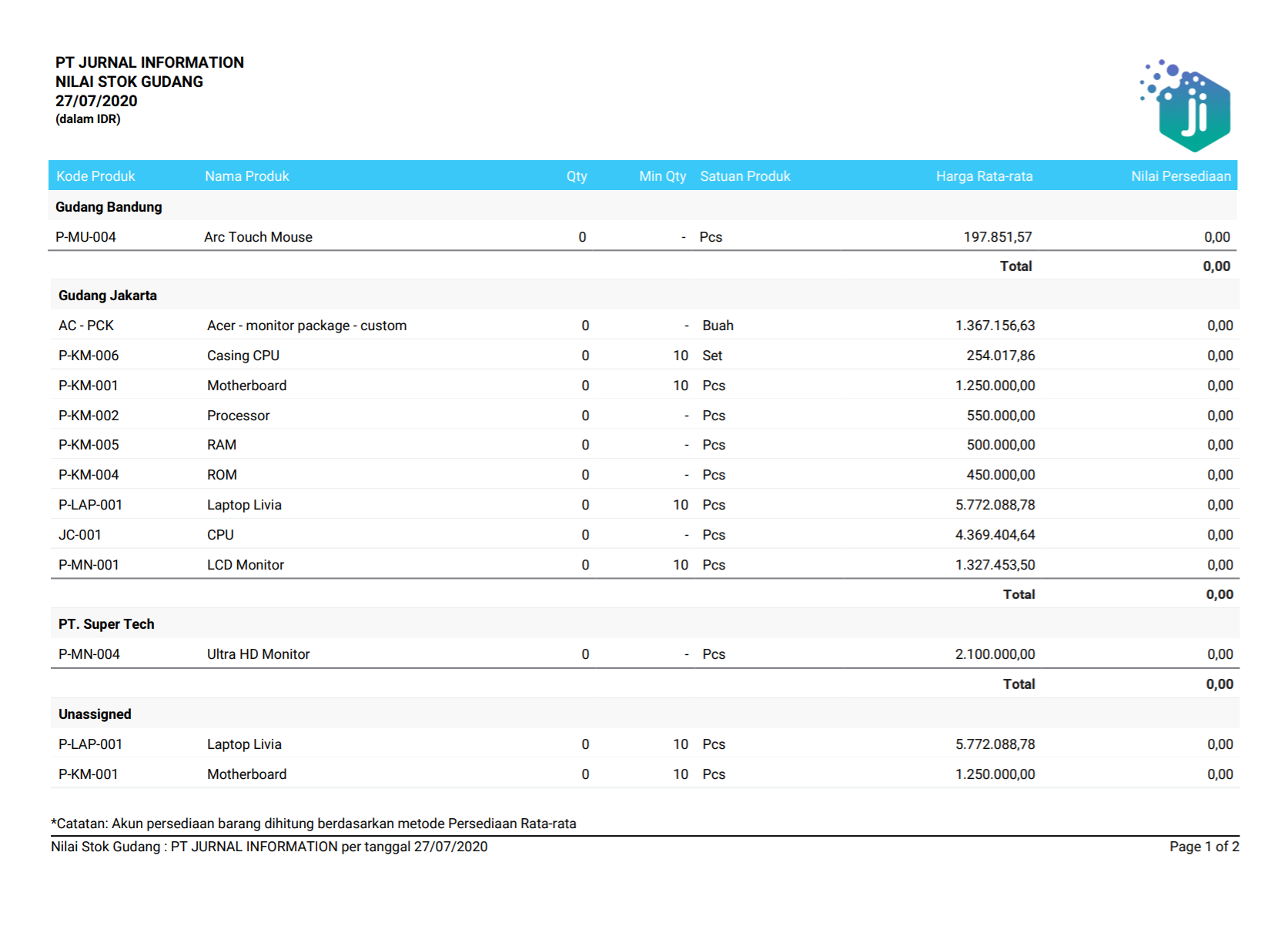Click product code P-MN-004
The width and height of the screenshot is (1288, 939).
[x=89, y=654]
